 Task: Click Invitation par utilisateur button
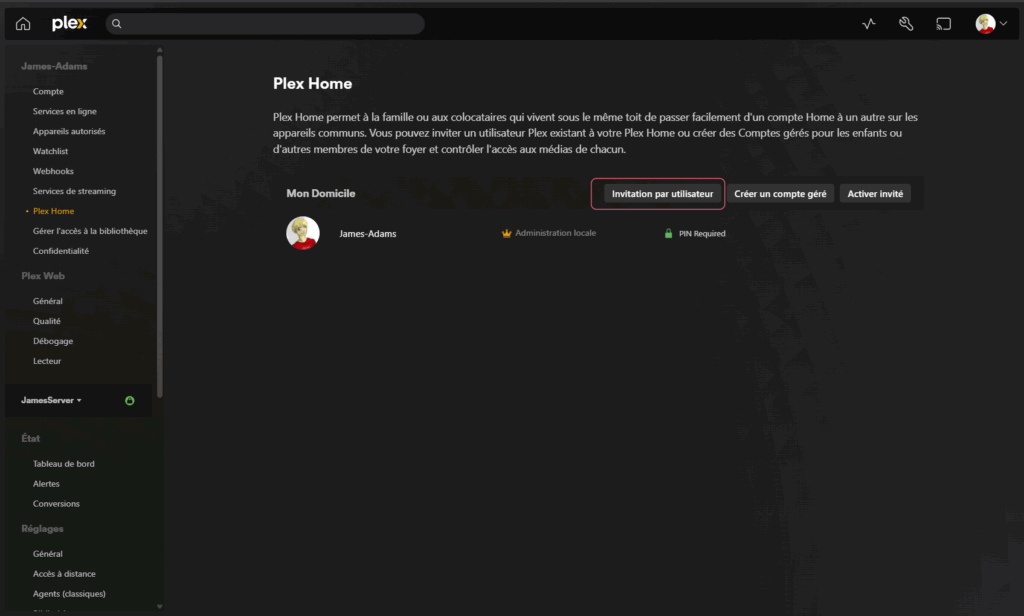[662, 194]
